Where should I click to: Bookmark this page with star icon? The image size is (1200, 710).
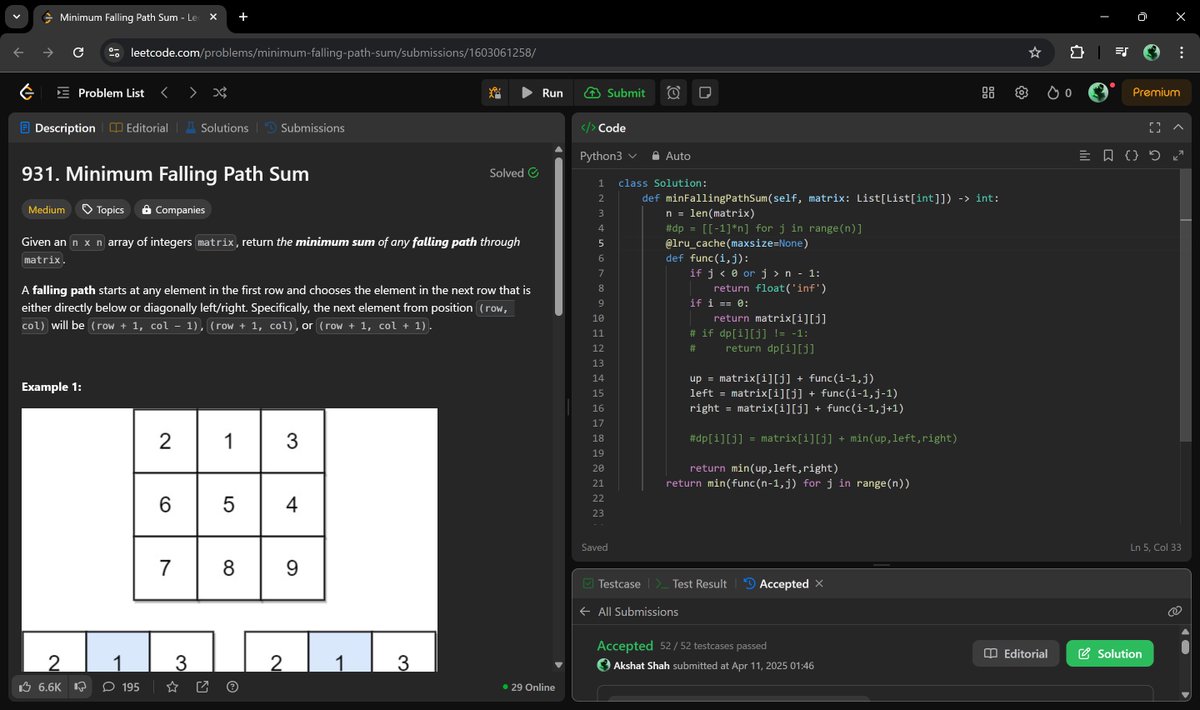click(1034, 52)
